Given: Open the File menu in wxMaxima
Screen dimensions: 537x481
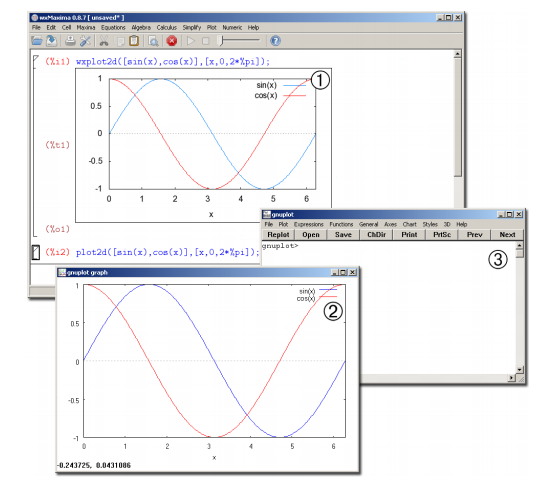Looking at the screenshot, I should [x=36, y=27].
